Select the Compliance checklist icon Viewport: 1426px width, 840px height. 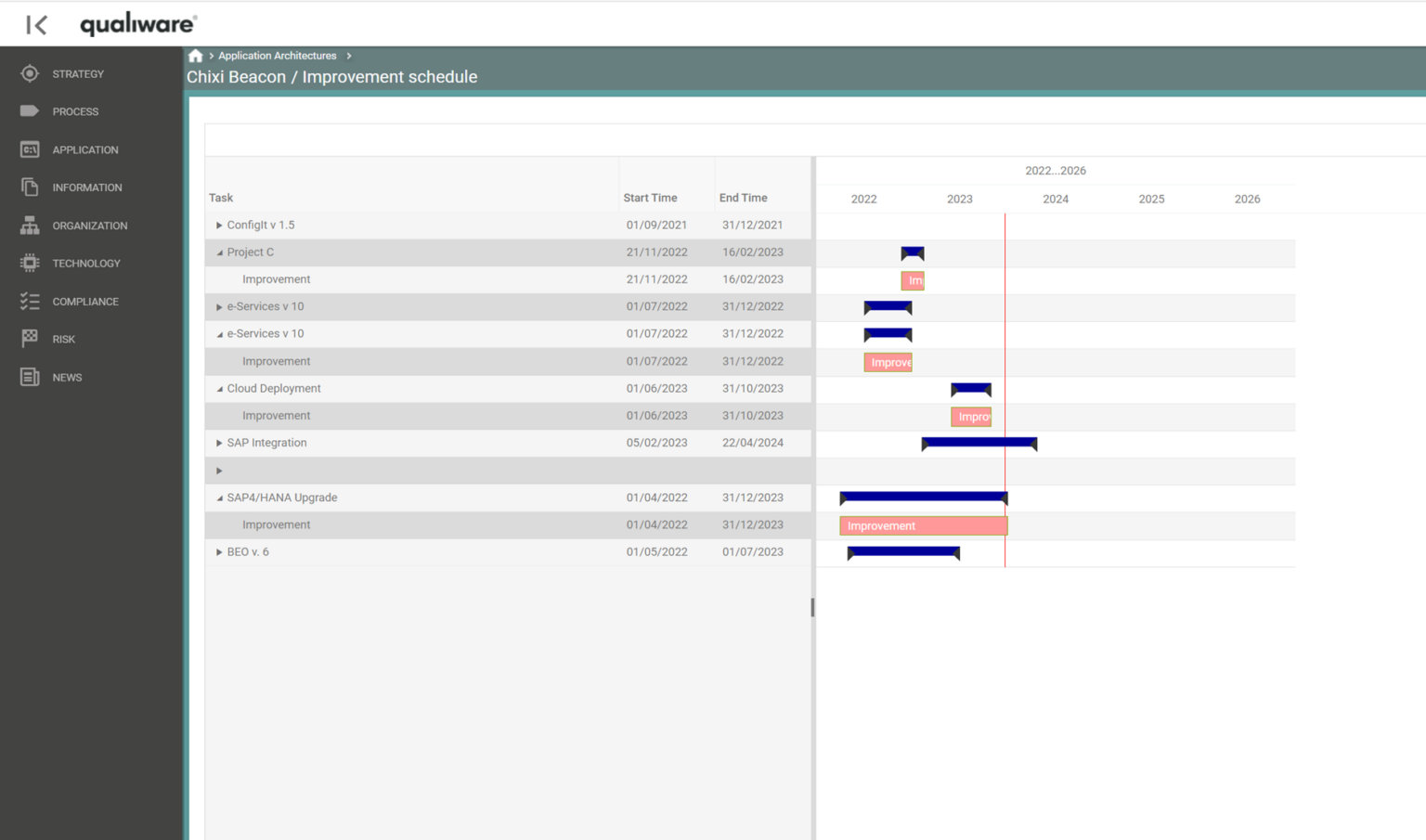coord(29,301)
